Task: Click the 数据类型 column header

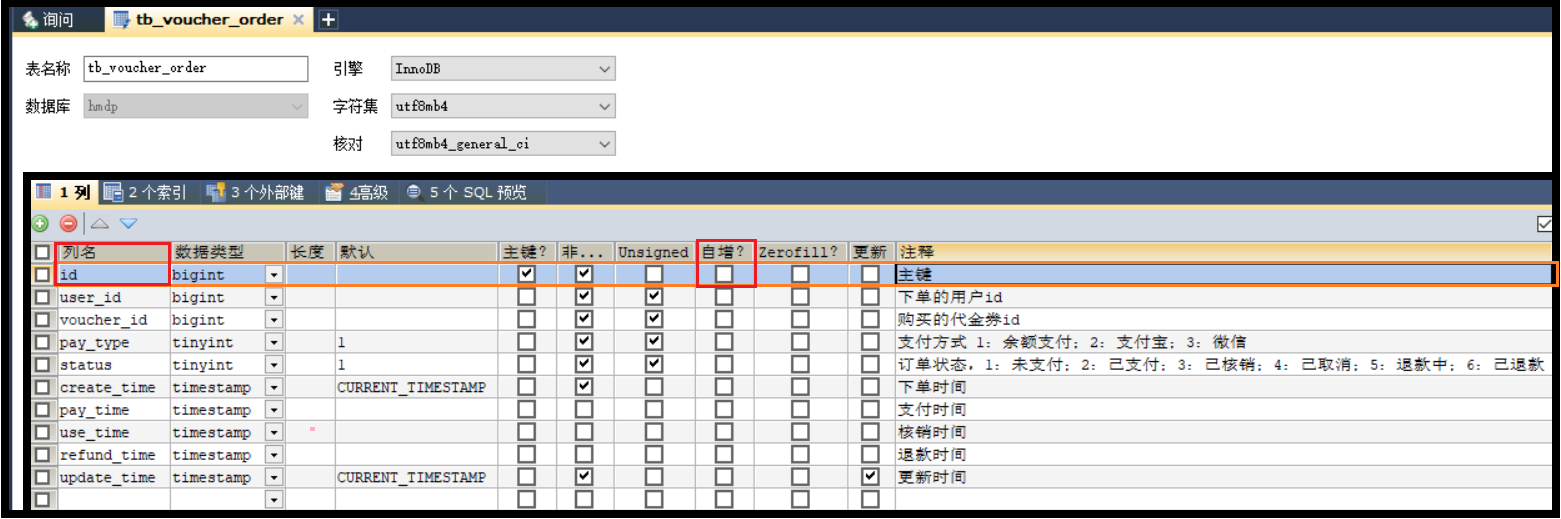Action: [x=228, y=252]
